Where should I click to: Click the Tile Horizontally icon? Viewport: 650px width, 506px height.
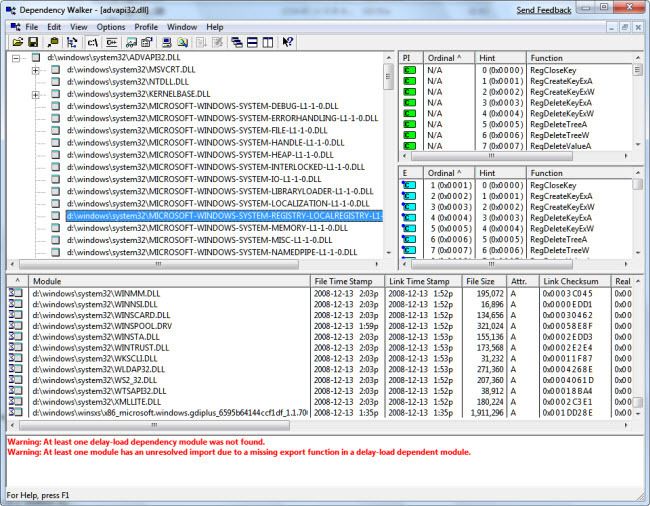(x=252, y=42)
